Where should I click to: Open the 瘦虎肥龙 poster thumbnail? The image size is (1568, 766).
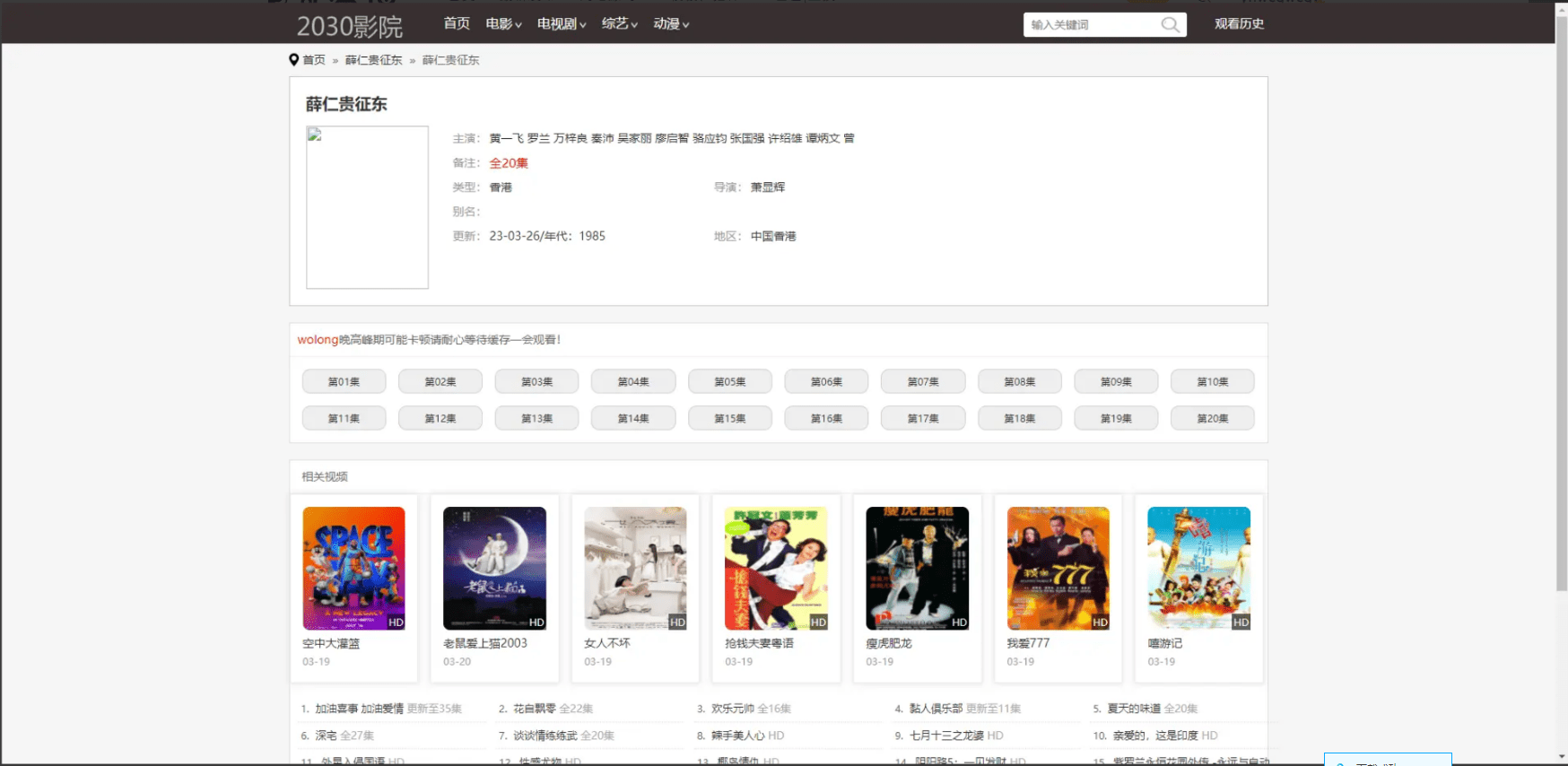(917, 568)
